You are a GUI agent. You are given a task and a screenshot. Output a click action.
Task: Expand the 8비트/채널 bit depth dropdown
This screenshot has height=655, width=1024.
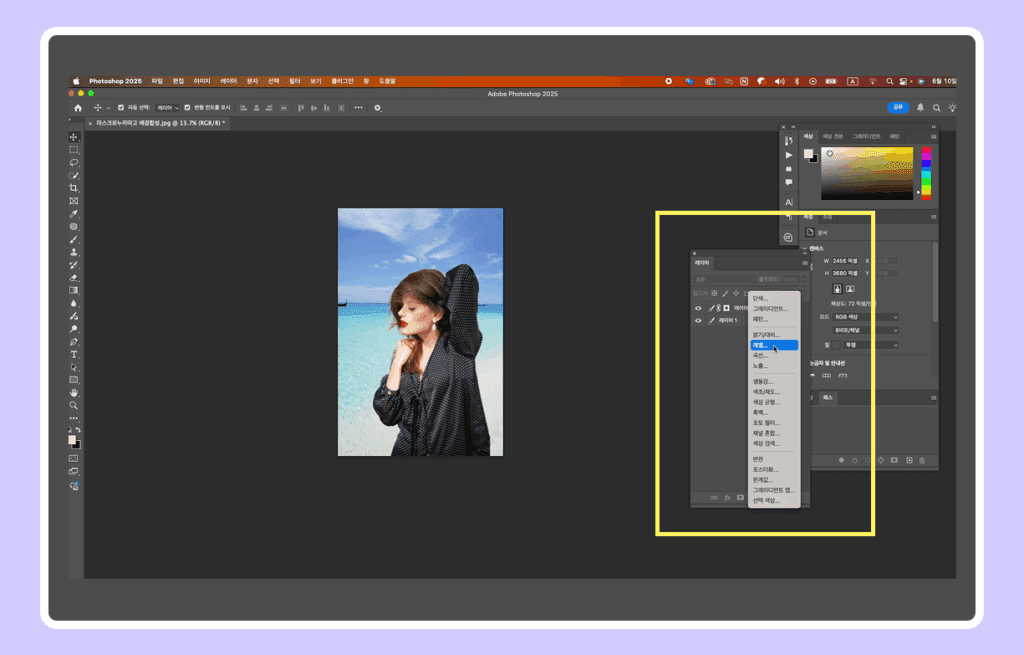pyautogui.click(x=866, y=330)
